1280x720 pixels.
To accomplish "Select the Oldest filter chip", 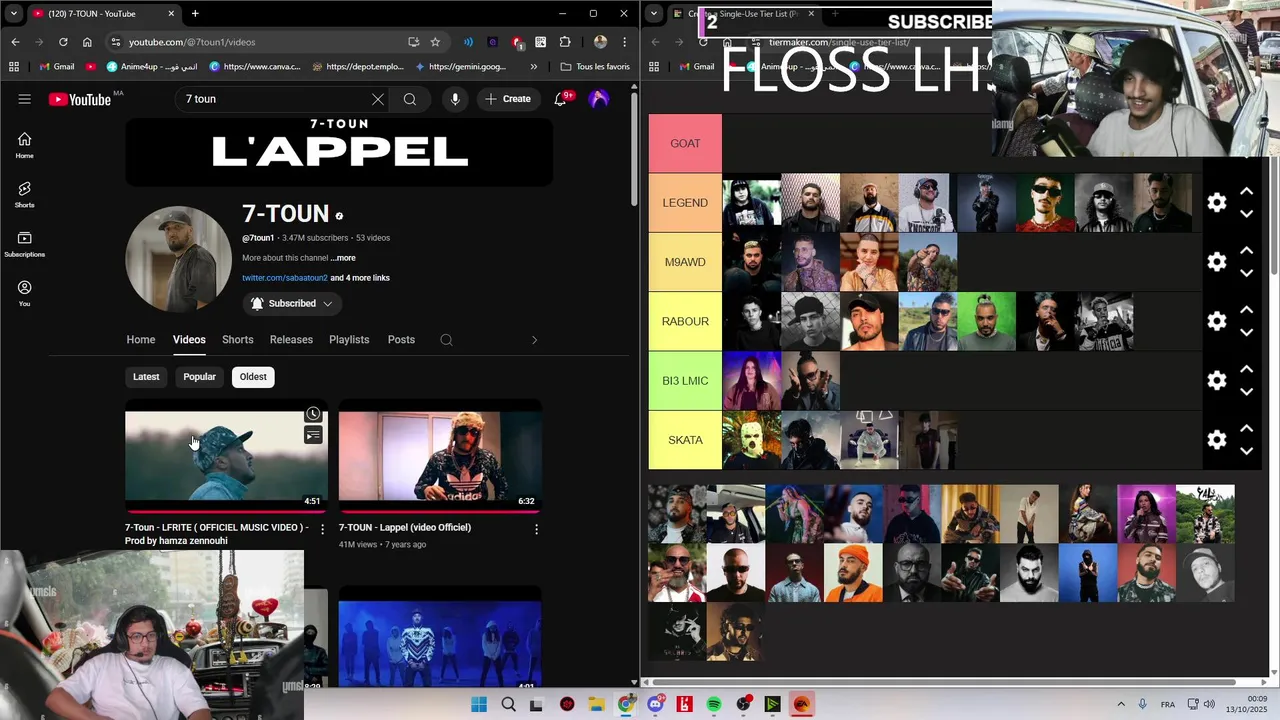I will 253,377.
